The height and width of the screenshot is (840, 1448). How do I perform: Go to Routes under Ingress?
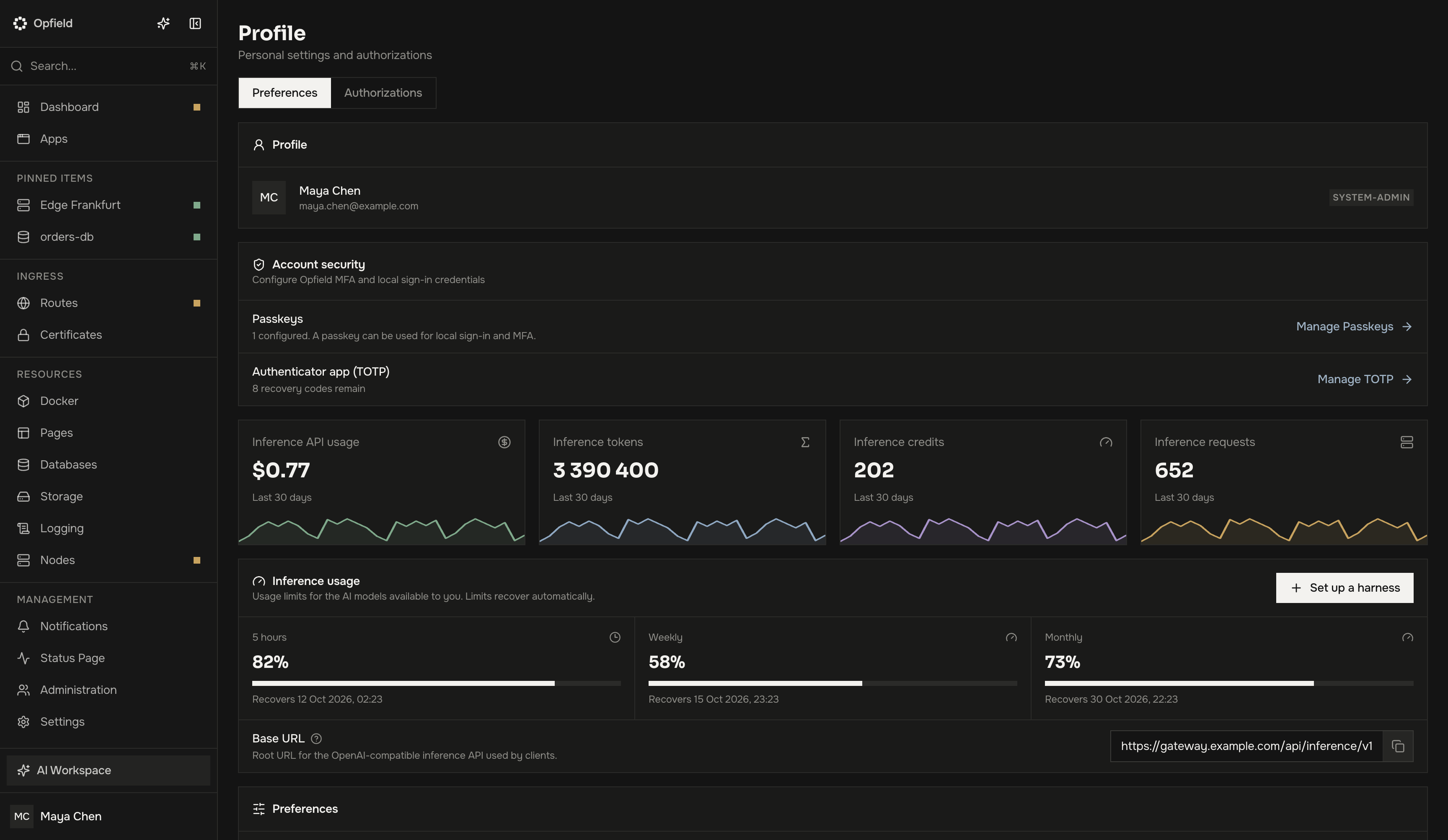[x=109, y=303]
